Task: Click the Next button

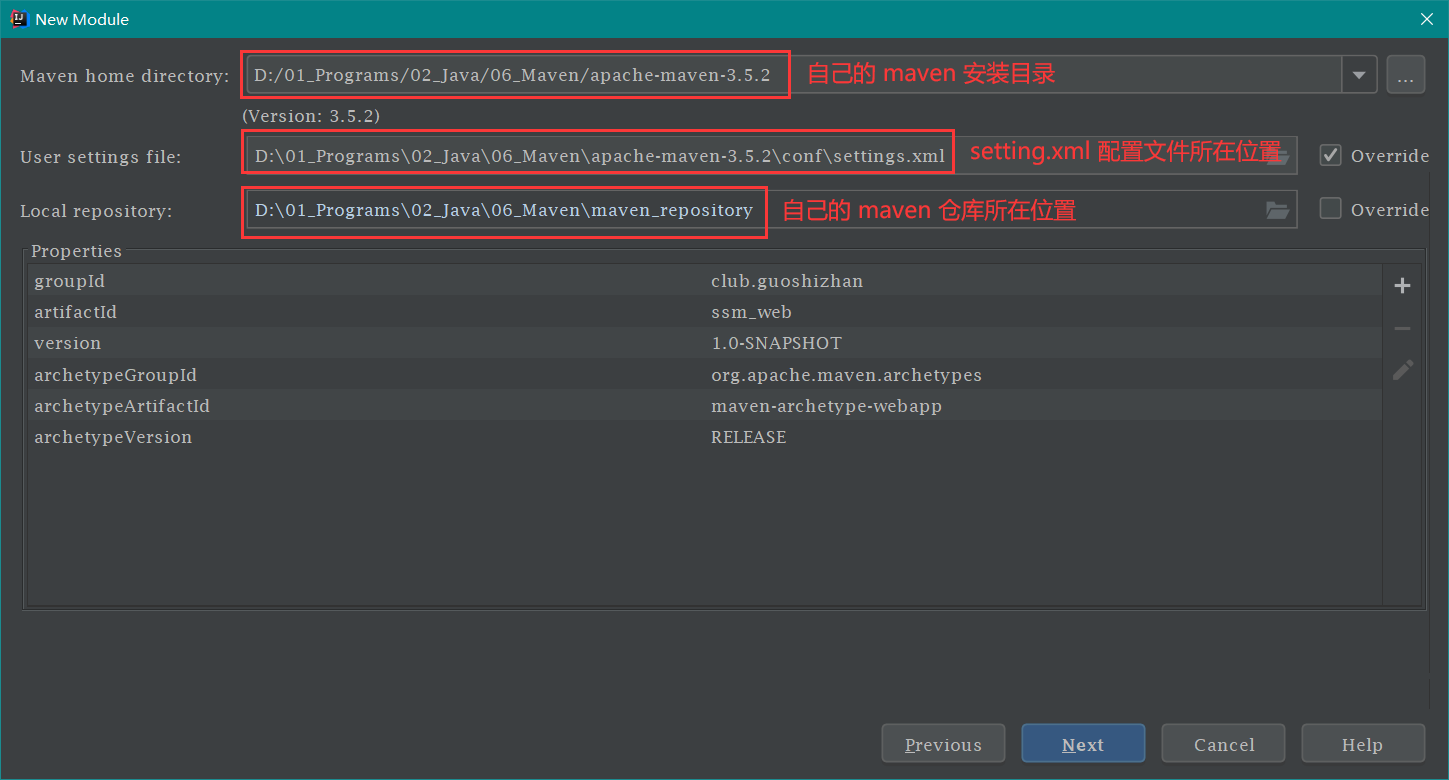Action: click(x=1082, y=744)
